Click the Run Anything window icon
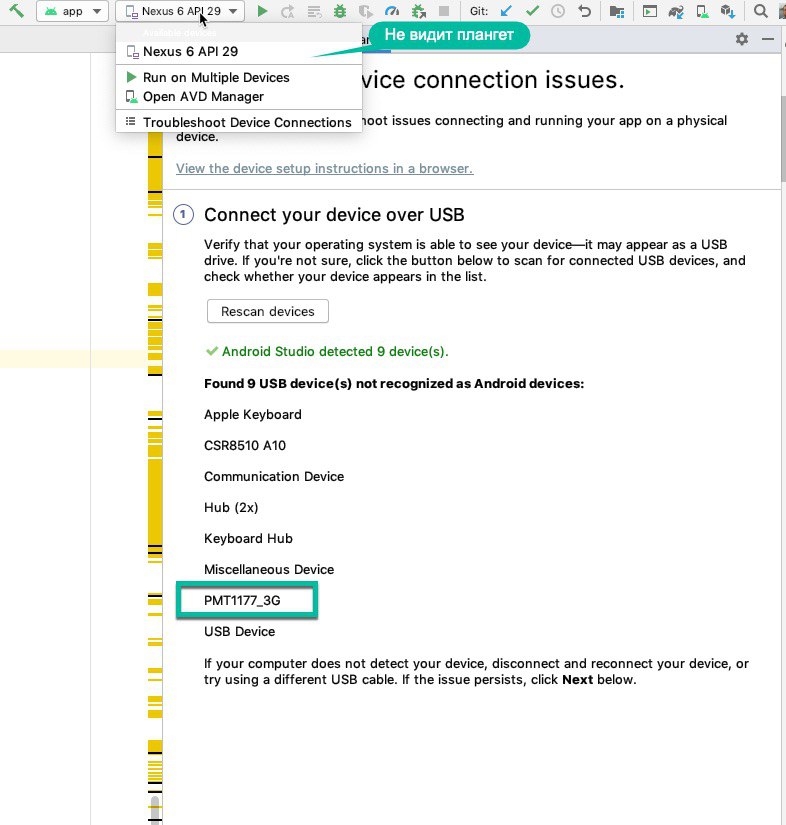The width and height of the screenshot is (786, 825). 650,11
